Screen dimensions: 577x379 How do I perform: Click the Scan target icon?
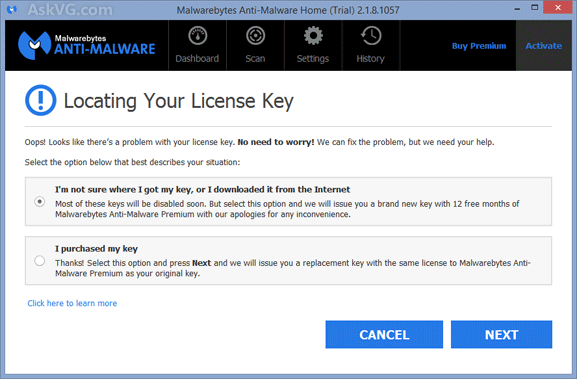(x=255, y=36)
